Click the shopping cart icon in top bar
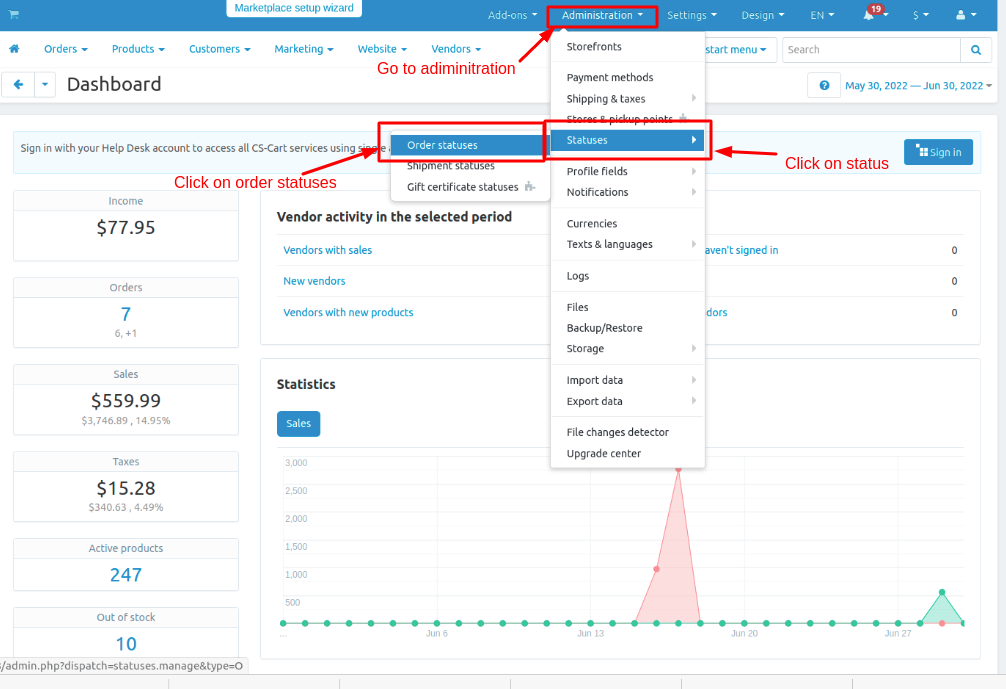The height and width of the screenshot is (689, 1006). (x=14, y=15)
